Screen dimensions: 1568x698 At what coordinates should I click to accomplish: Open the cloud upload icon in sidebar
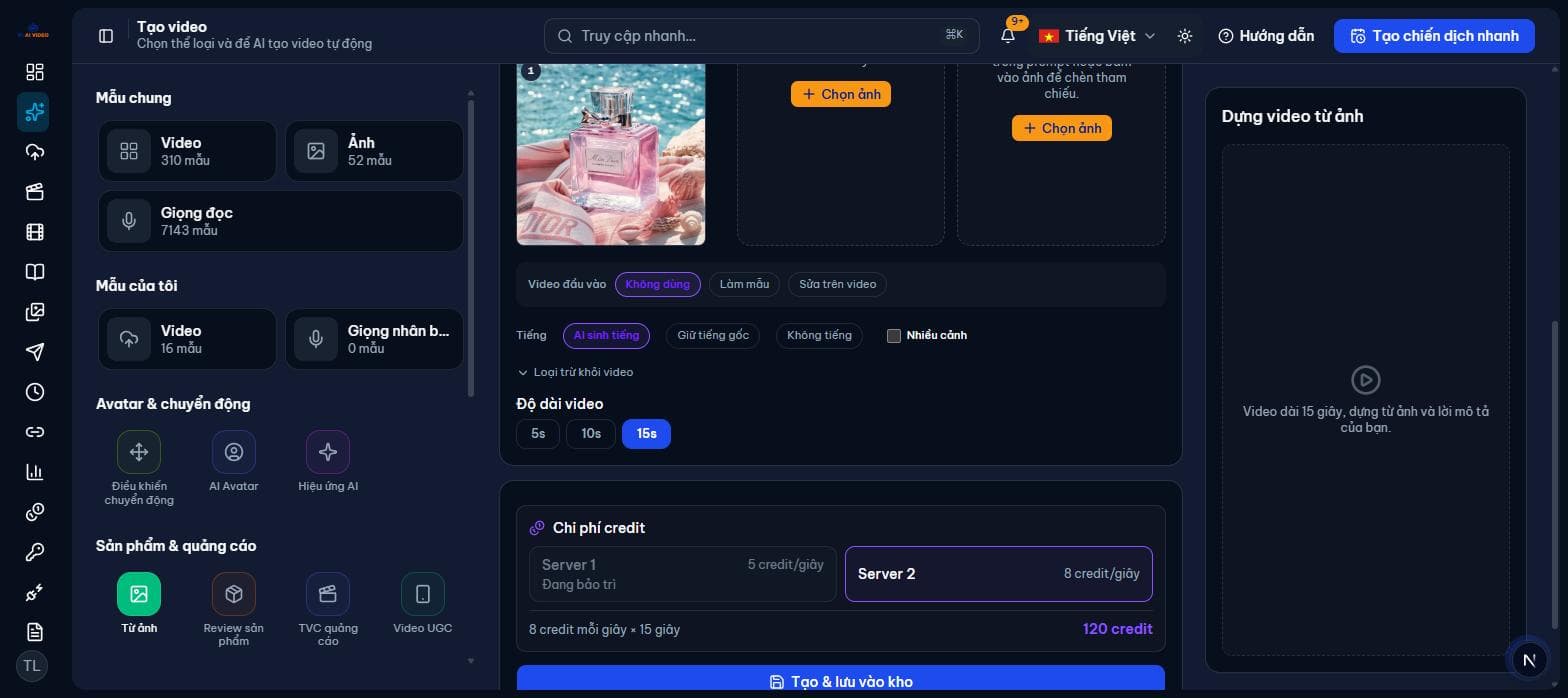pyautogui.click(x=35, y=152)
